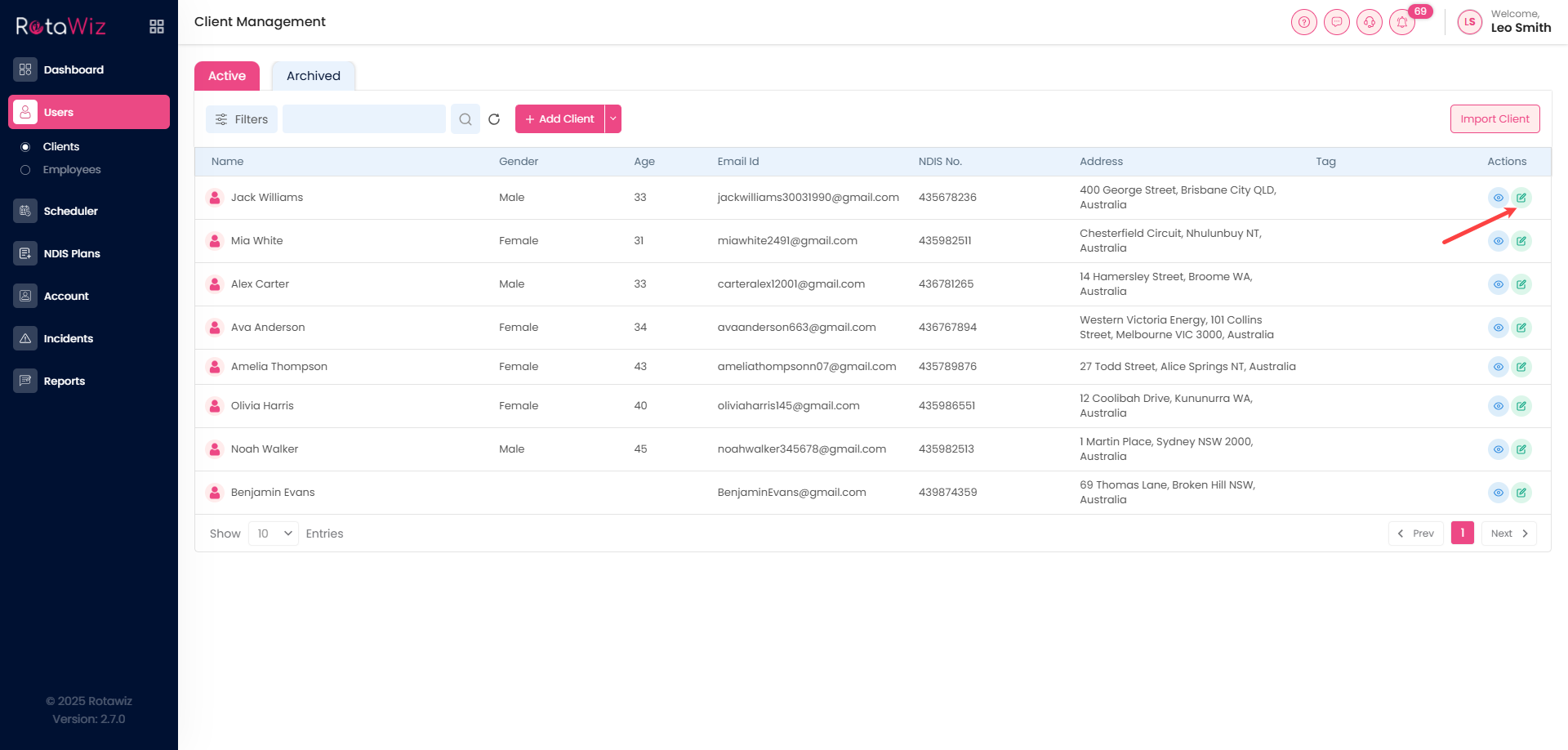
Task: Click the help question mark icon
Action: pyautogui.click(x=1303, y=22)
